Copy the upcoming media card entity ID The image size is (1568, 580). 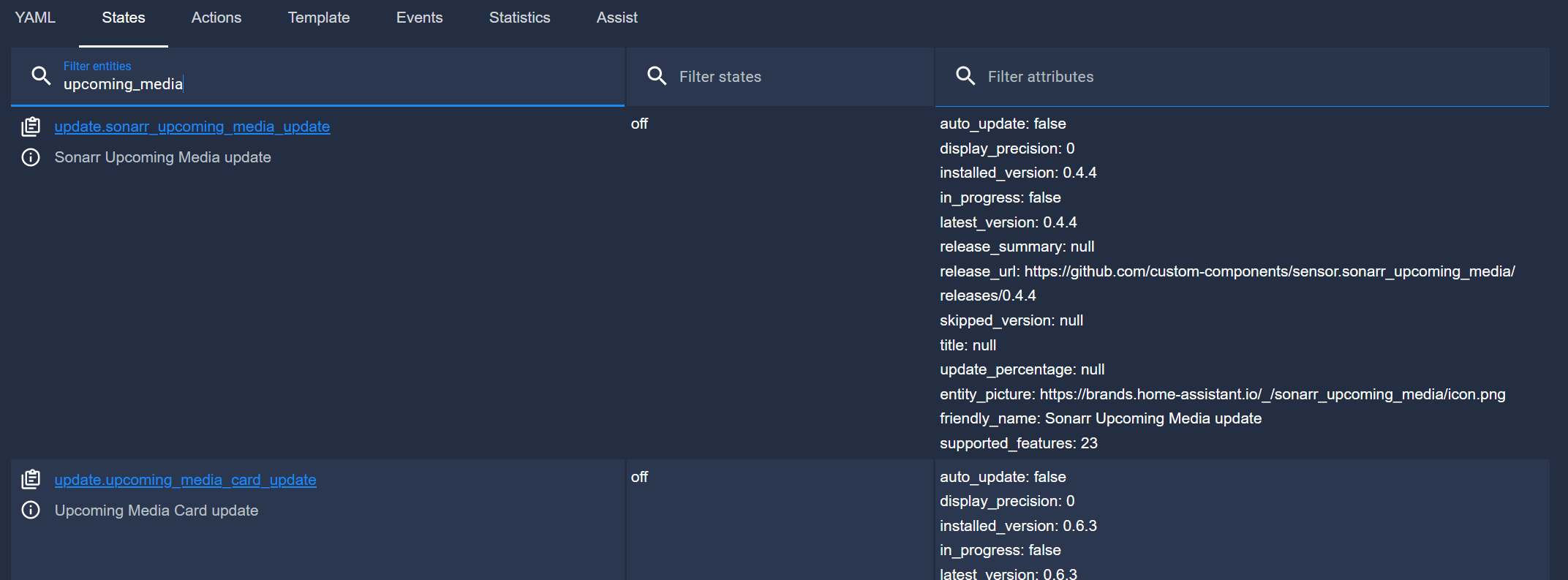click(x=31, y=480)
